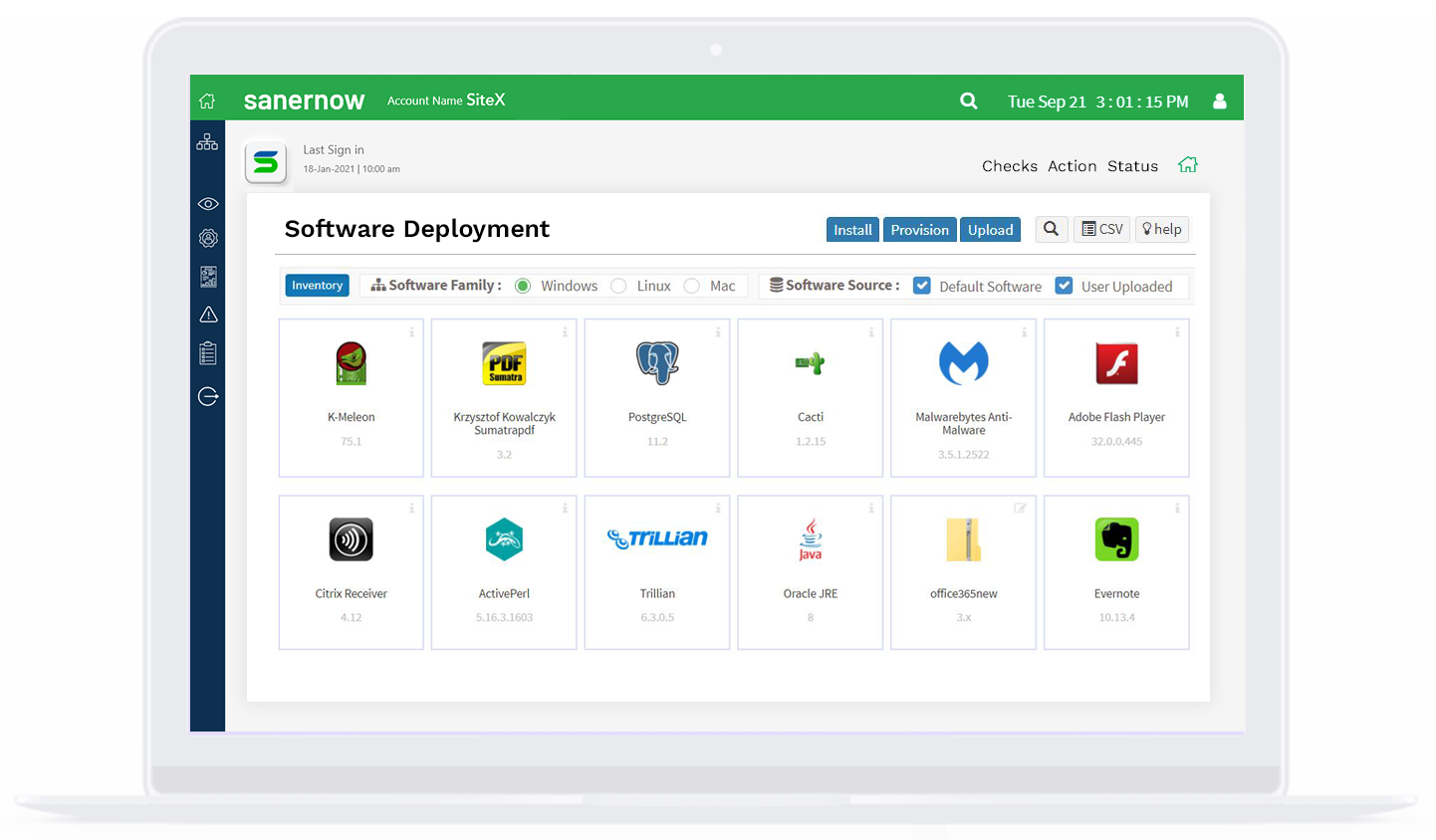Click the logout arrow sidebar icon
Viewport: 1436px width, 840px height.
[208, 396]
